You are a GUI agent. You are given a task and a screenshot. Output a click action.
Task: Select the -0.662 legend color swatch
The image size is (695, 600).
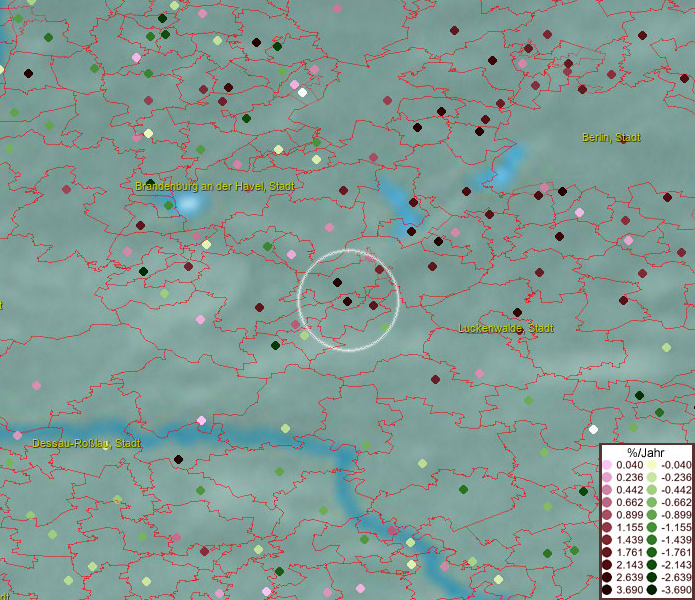(x=652, y=503)
